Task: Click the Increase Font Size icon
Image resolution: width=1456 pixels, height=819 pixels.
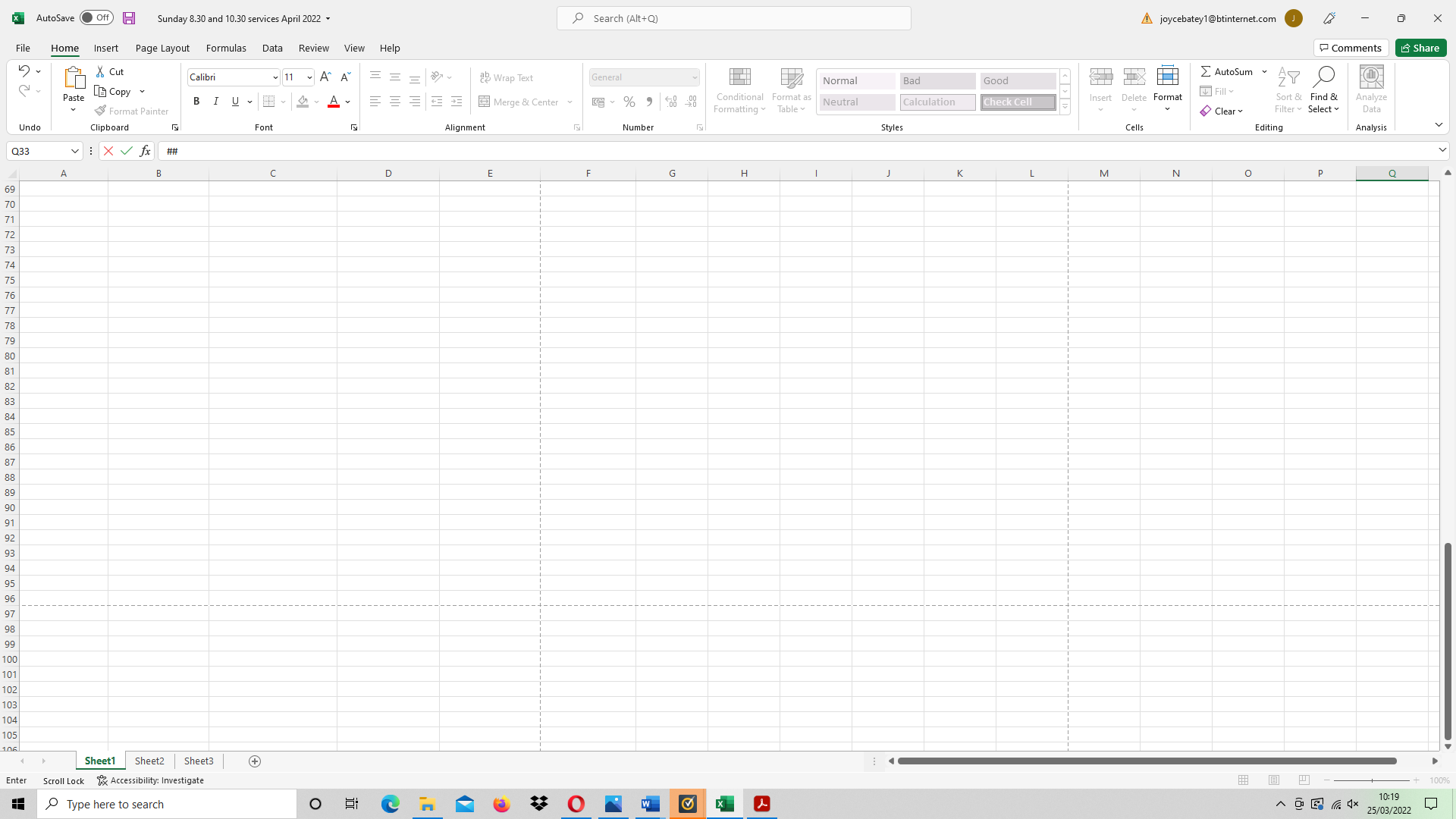Action: tap(325, 77)
